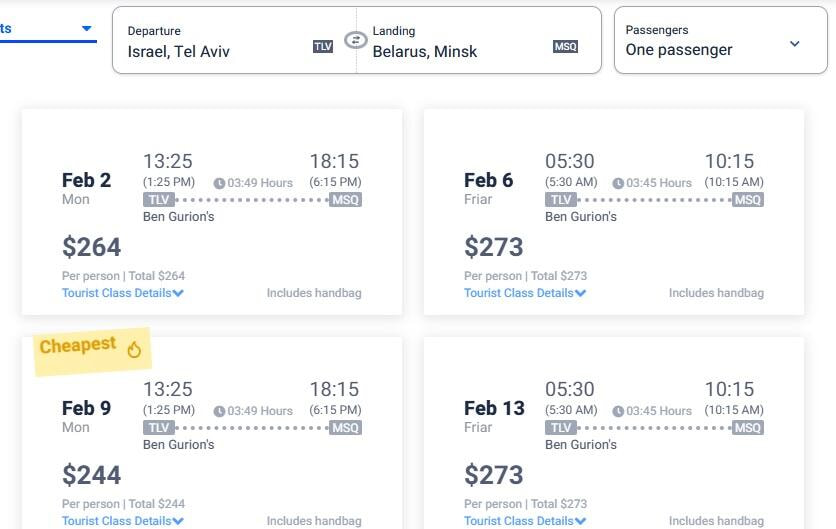Click the clock icon on the Feb 6 flight
This screenshot has width=836, height=529.
click(x=618, y=183)
